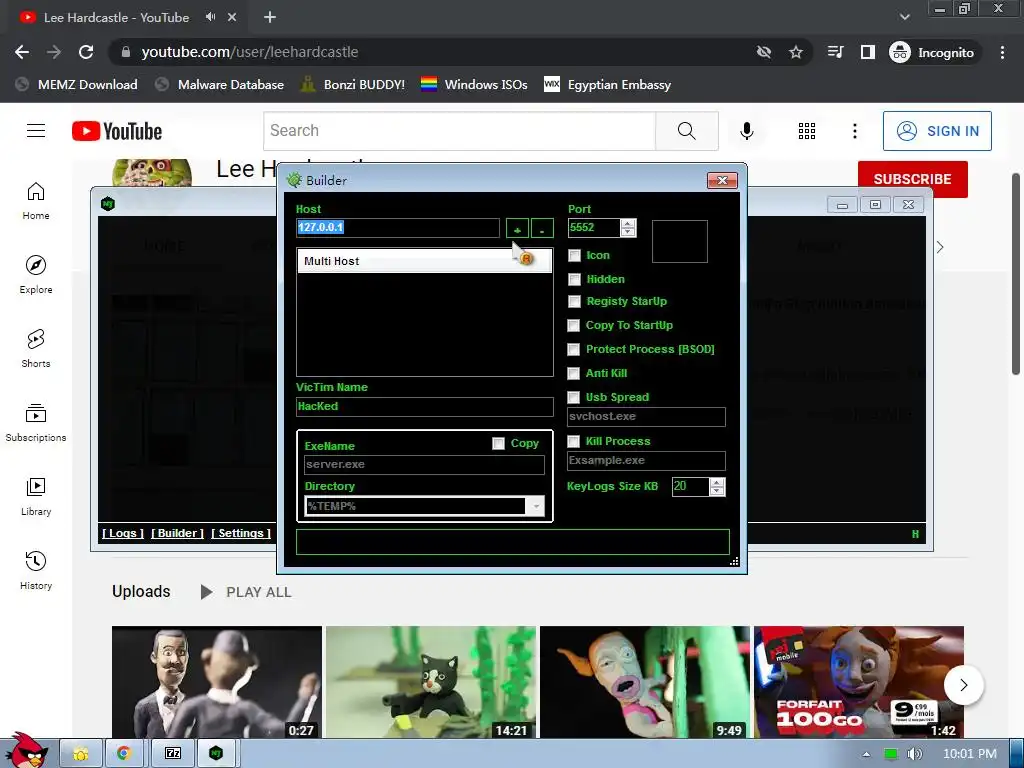Open Shorts in YouTube sidebar

36,349
